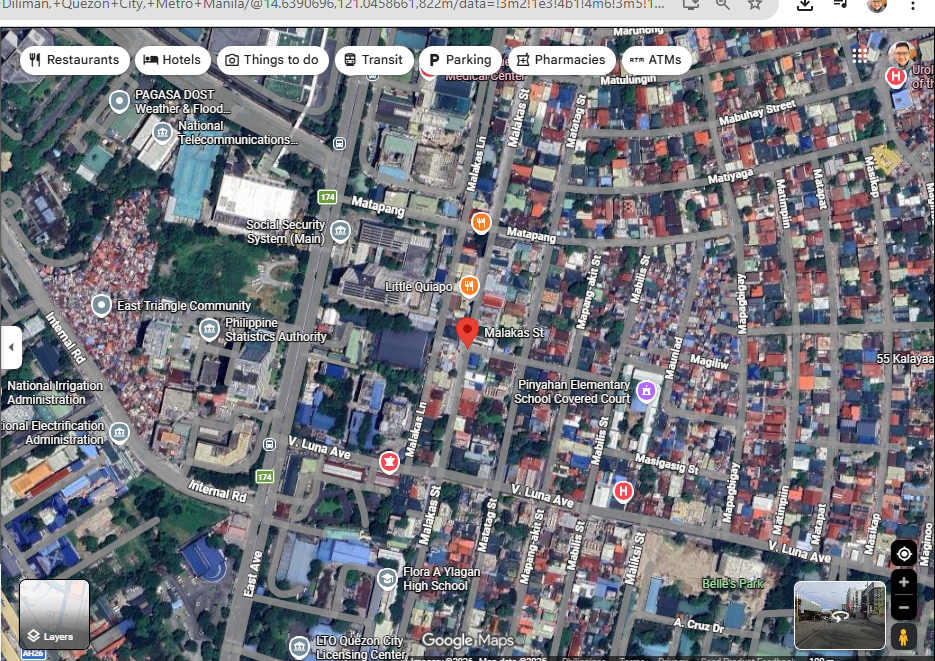Click the ATMs filter chip
This screenshot has width=935, height=661.
656,60
